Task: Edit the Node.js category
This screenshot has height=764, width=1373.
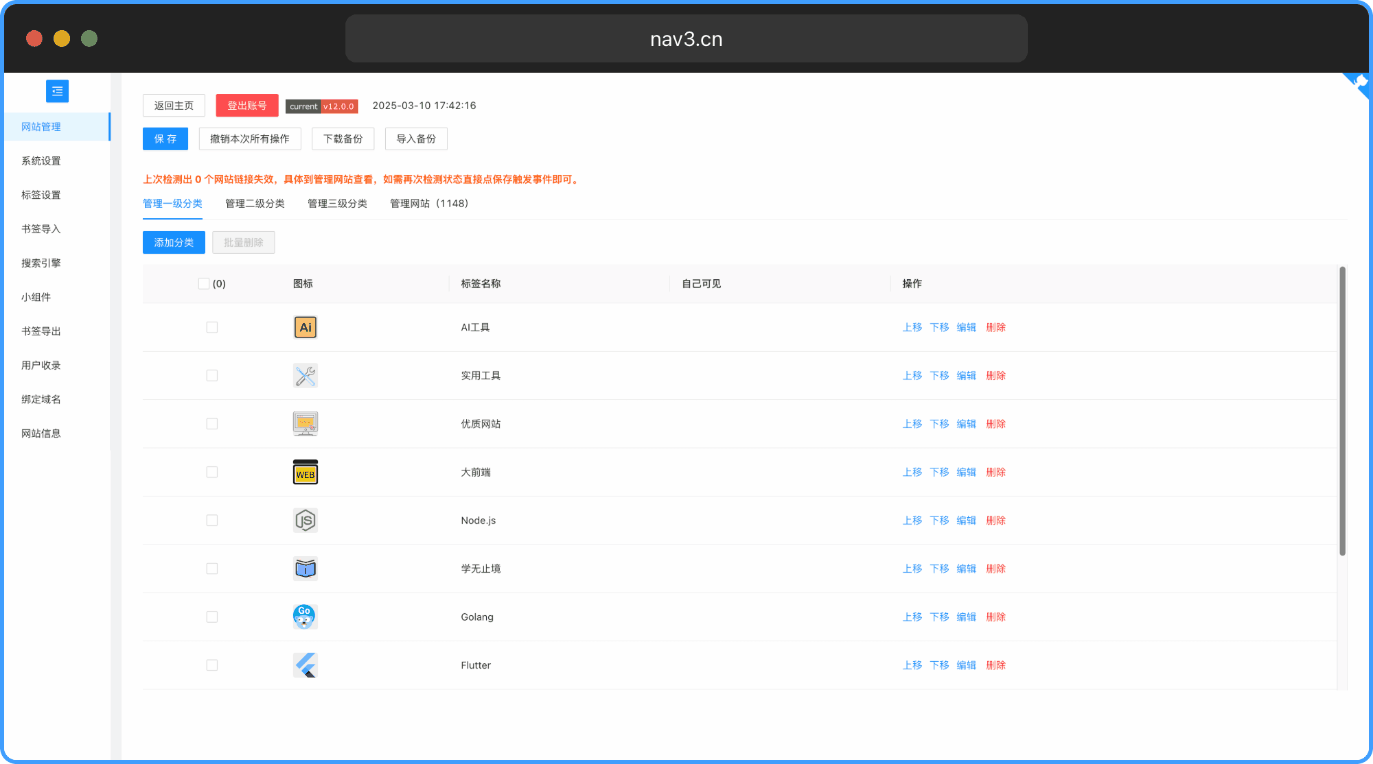Action: (966, 520)
